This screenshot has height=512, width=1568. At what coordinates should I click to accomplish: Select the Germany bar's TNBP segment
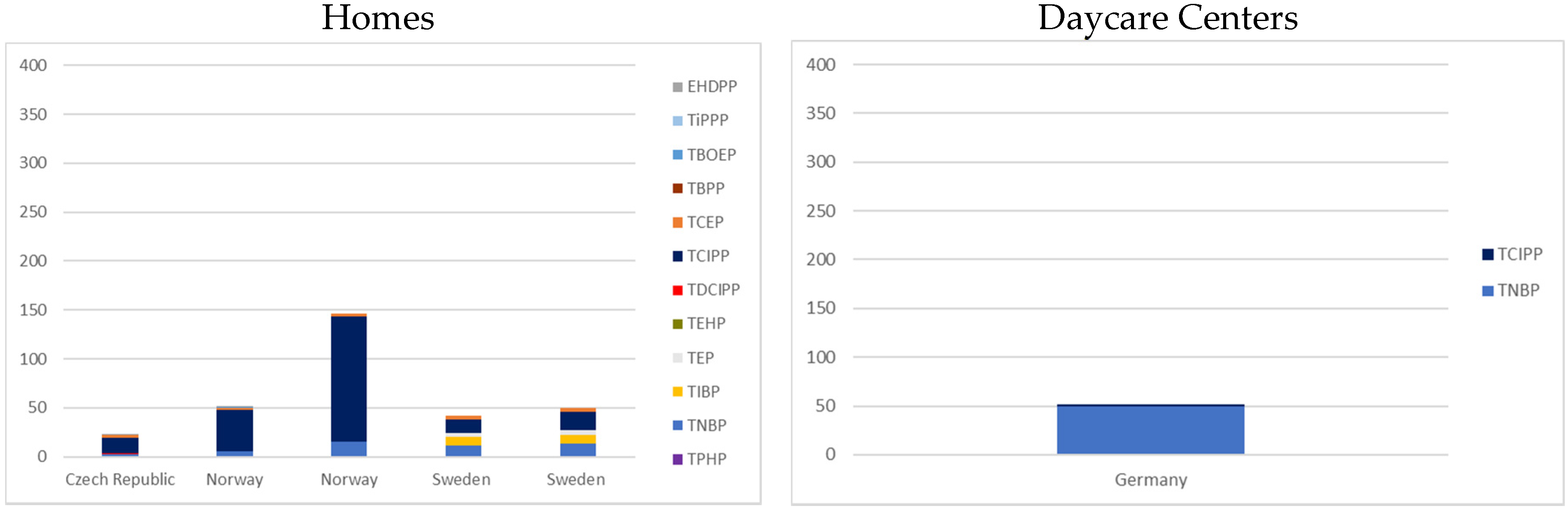point(1150,430)
